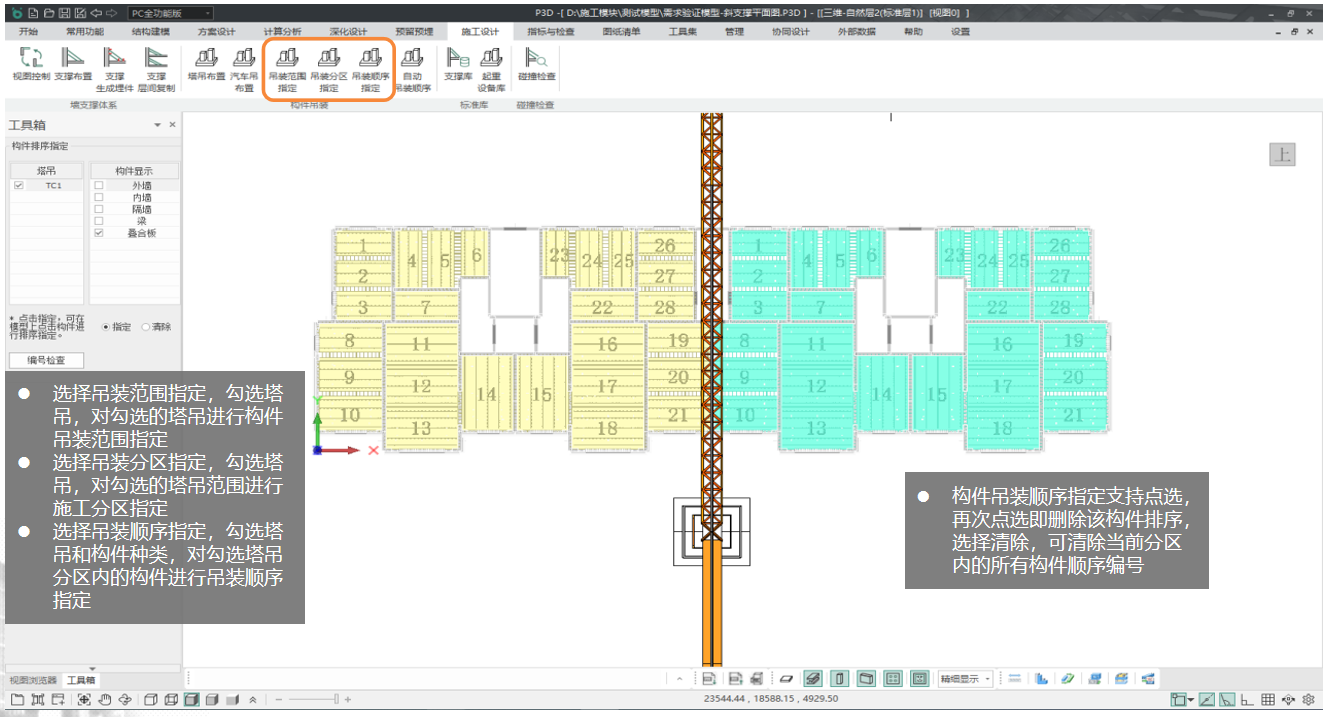
Task: Click the 上 view orientation button
Action: pyautogui.click(x=1281, y=154)
